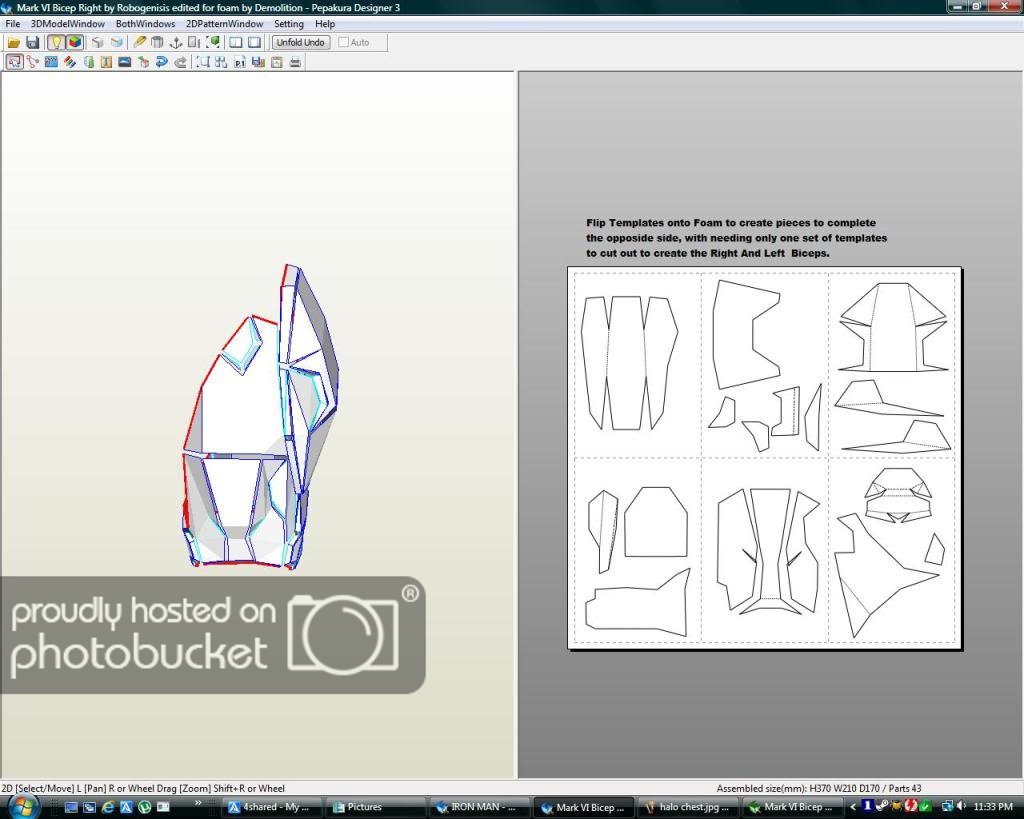1024x819 pixels.
Task: Click the light blue box icon
Action: (116, 42)
